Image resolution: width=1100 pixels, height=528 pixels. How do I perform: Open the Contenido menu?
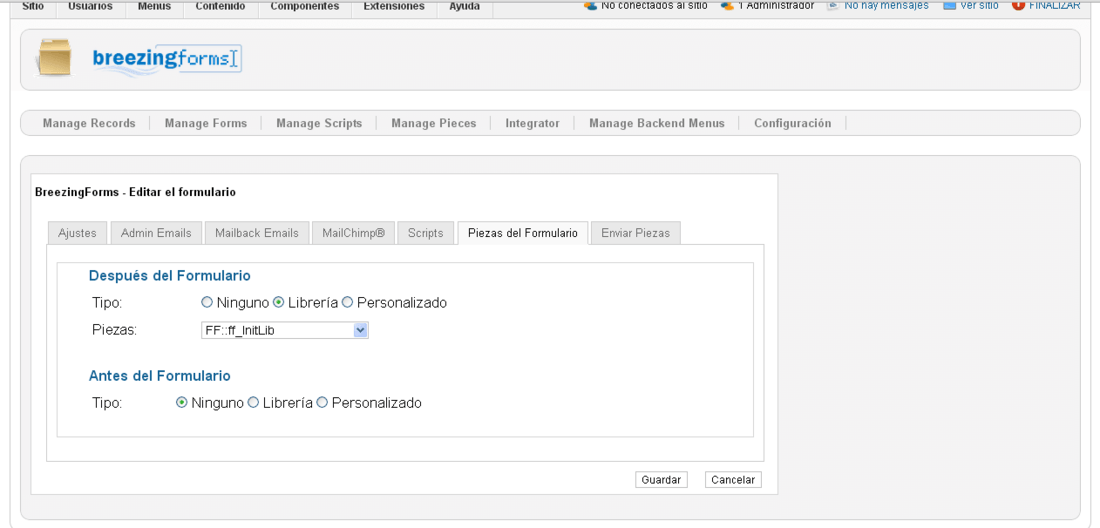pos(220,6)
